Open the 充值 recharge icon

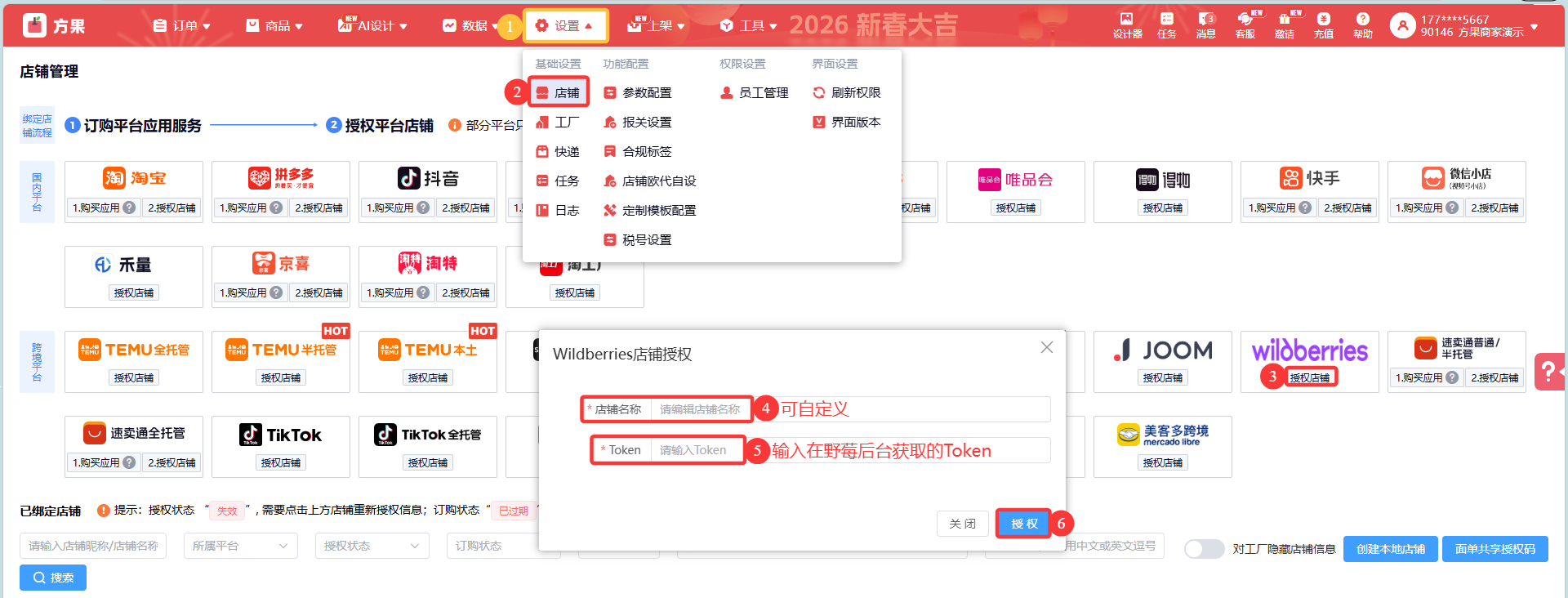tap(1323, 25)
